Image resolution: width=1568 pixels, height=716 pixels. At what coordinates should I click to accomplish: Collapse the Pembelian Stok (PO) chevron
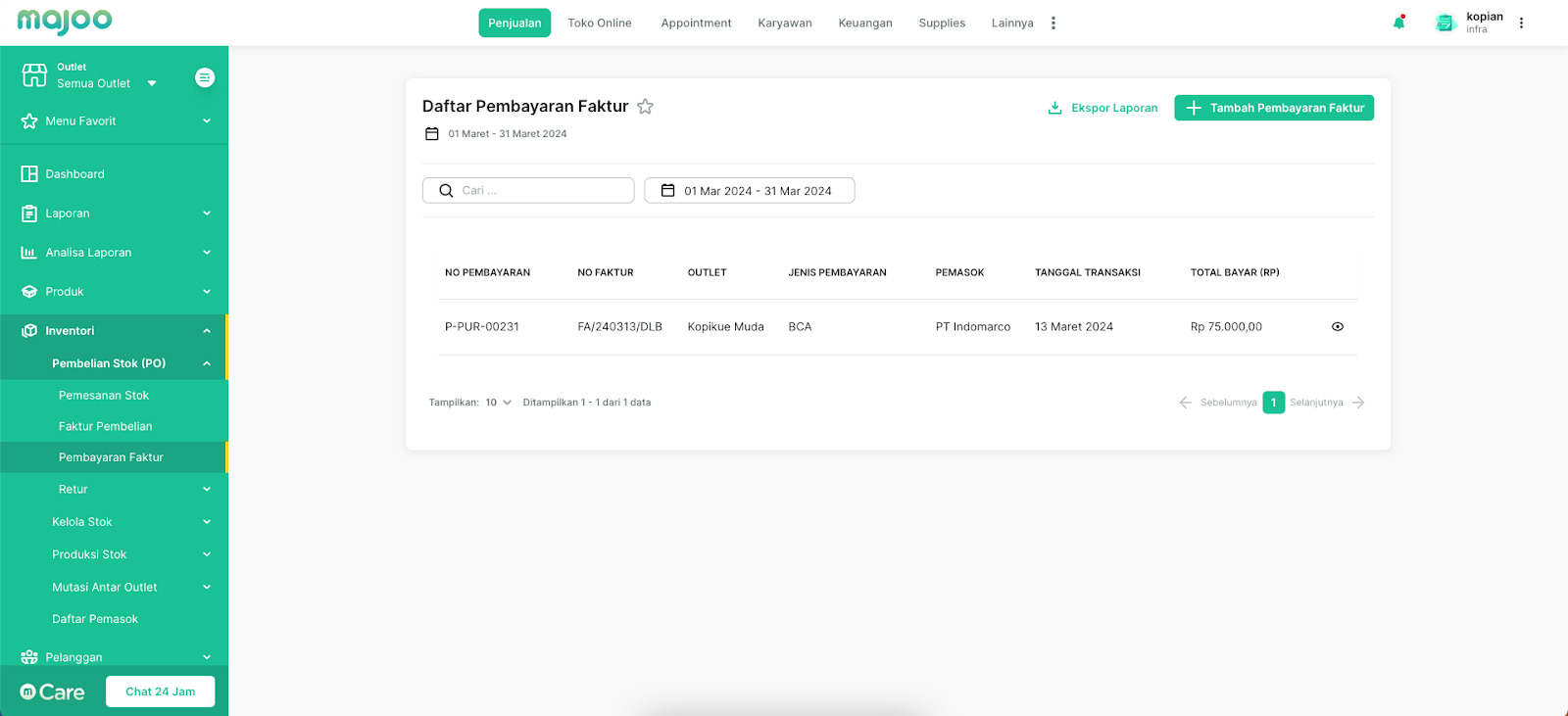tap(207, 363)
